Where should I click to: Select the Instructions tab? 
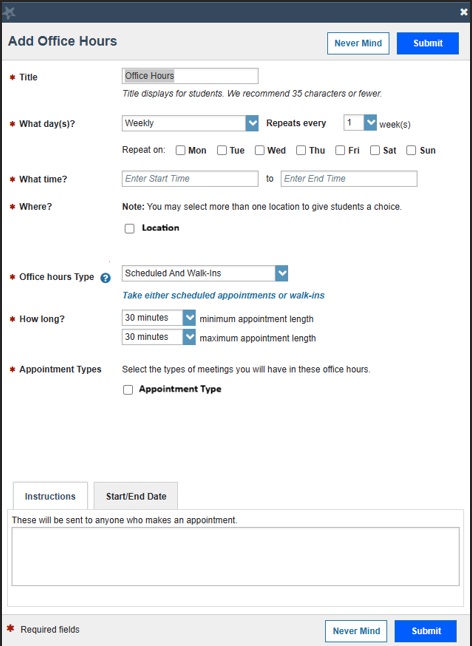click(50, 496)
